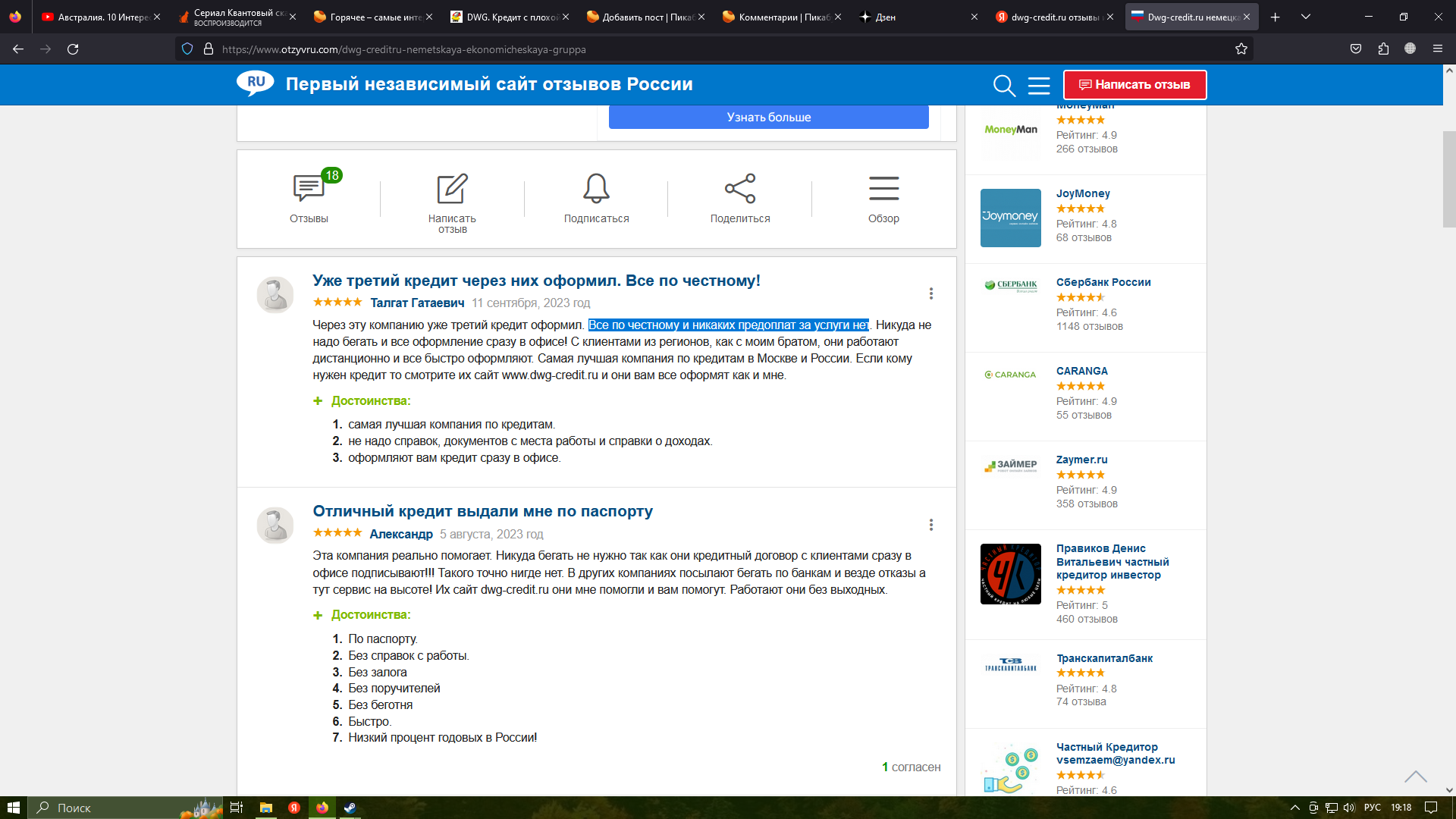
Task: Click the site search magnifier icon
Action: point(1004,85)
